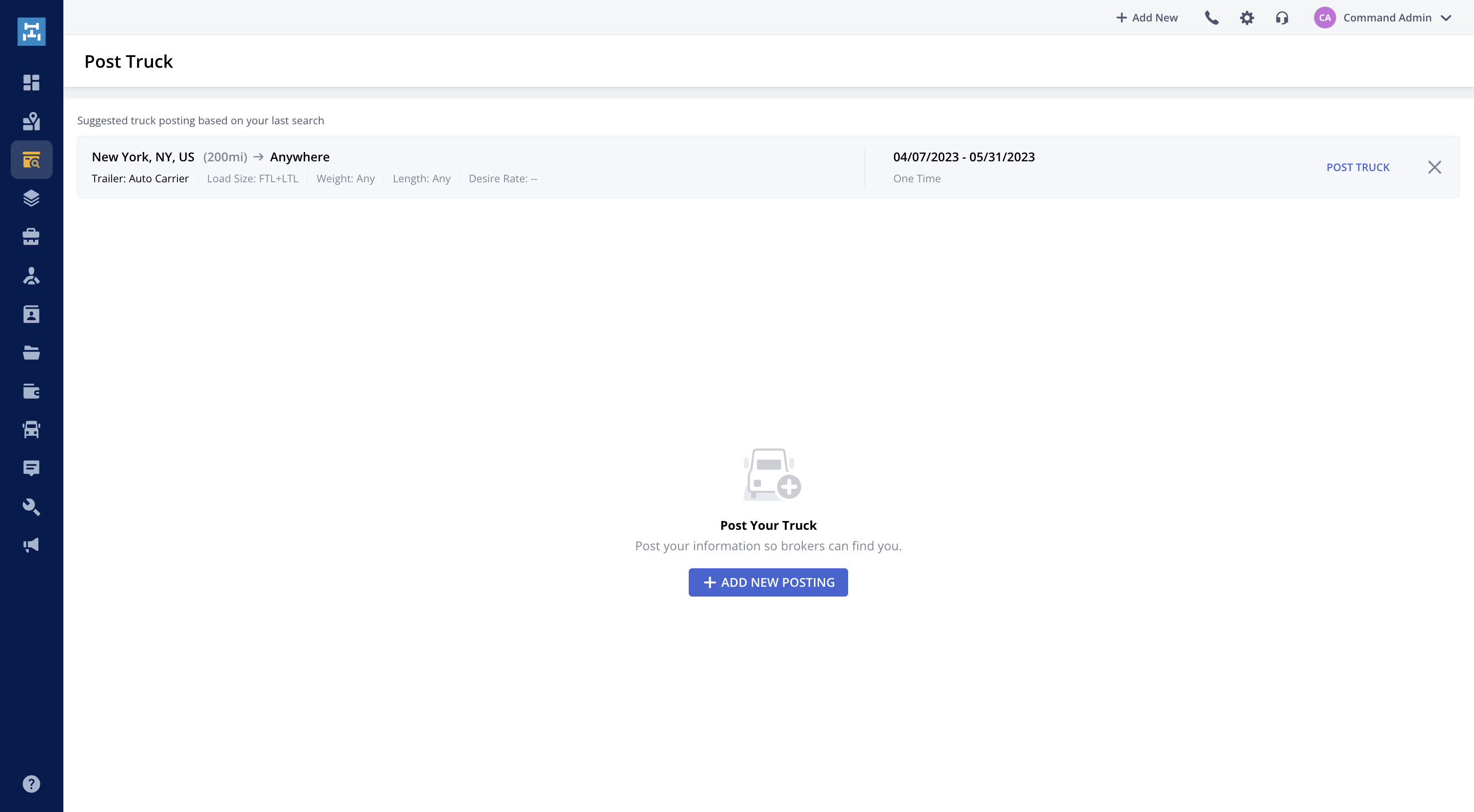1474x812 pixels.
Task: Open the map pin tracking icon in sidebar
Action: (x=32, y=121)
